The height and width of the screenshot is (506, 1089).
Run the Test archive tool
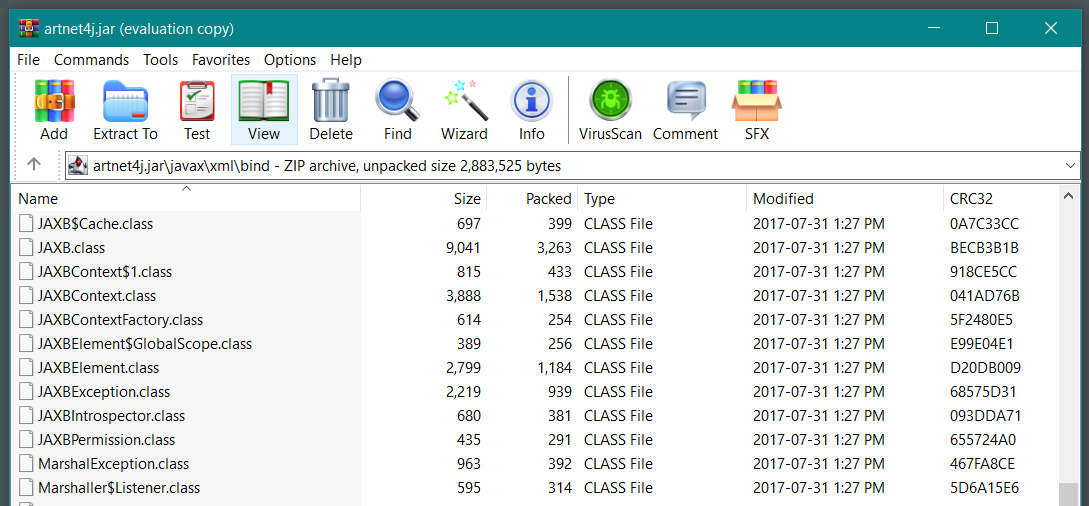point(197,110)
